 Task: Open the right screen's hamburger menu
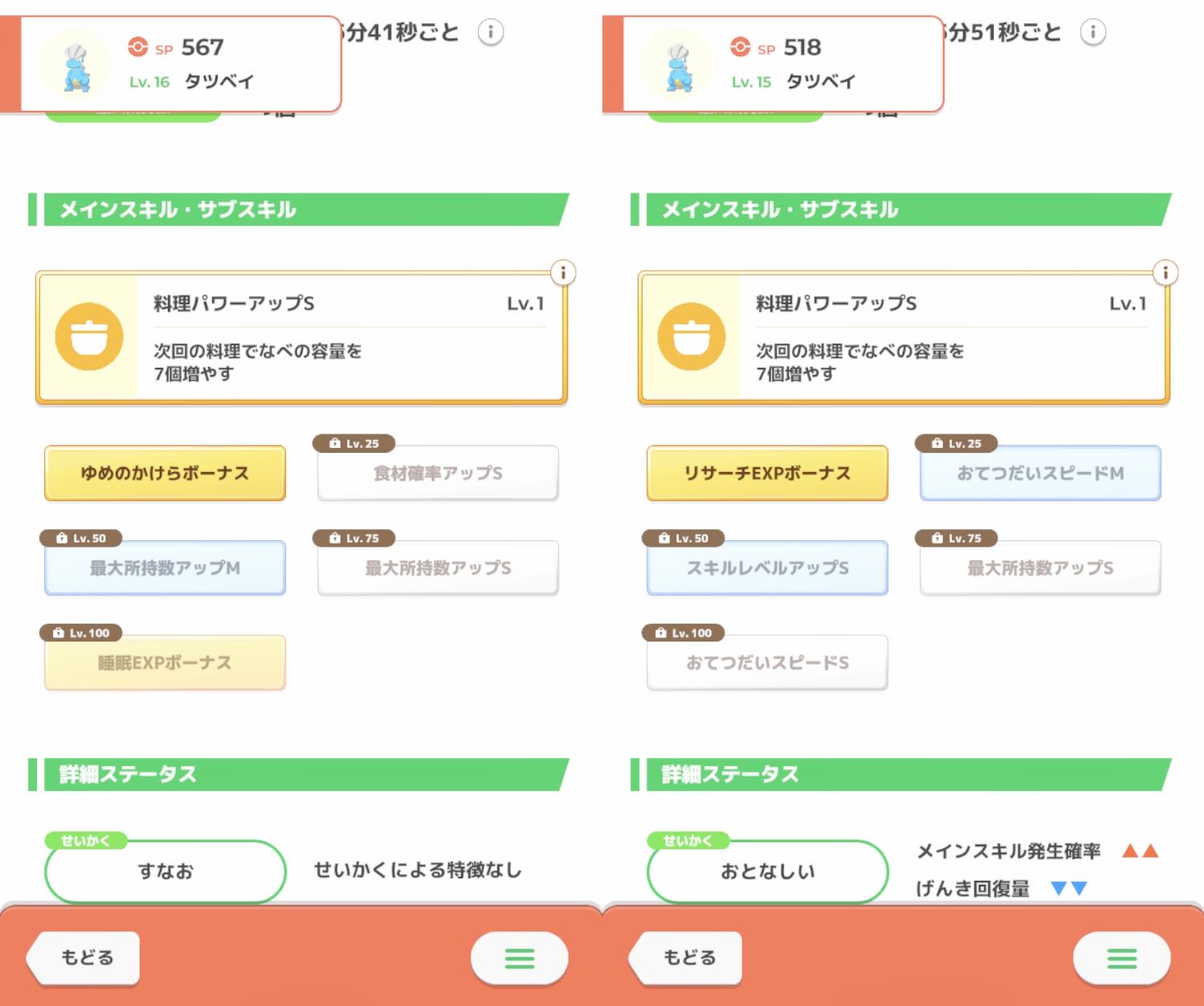click(1121, 958)
